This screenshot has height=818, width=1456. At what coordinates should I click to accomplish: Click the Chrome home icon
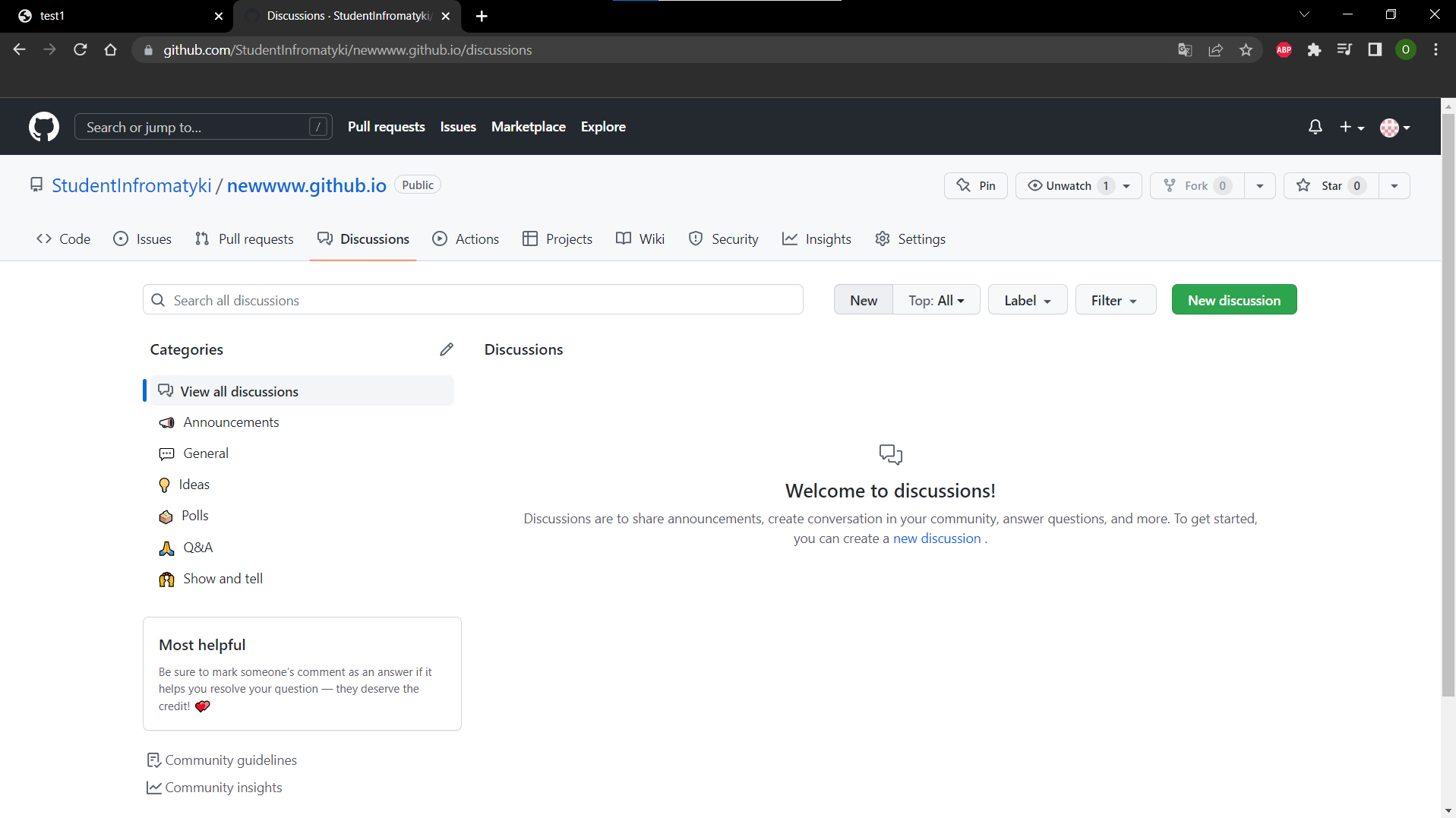[x=111, y=50]
